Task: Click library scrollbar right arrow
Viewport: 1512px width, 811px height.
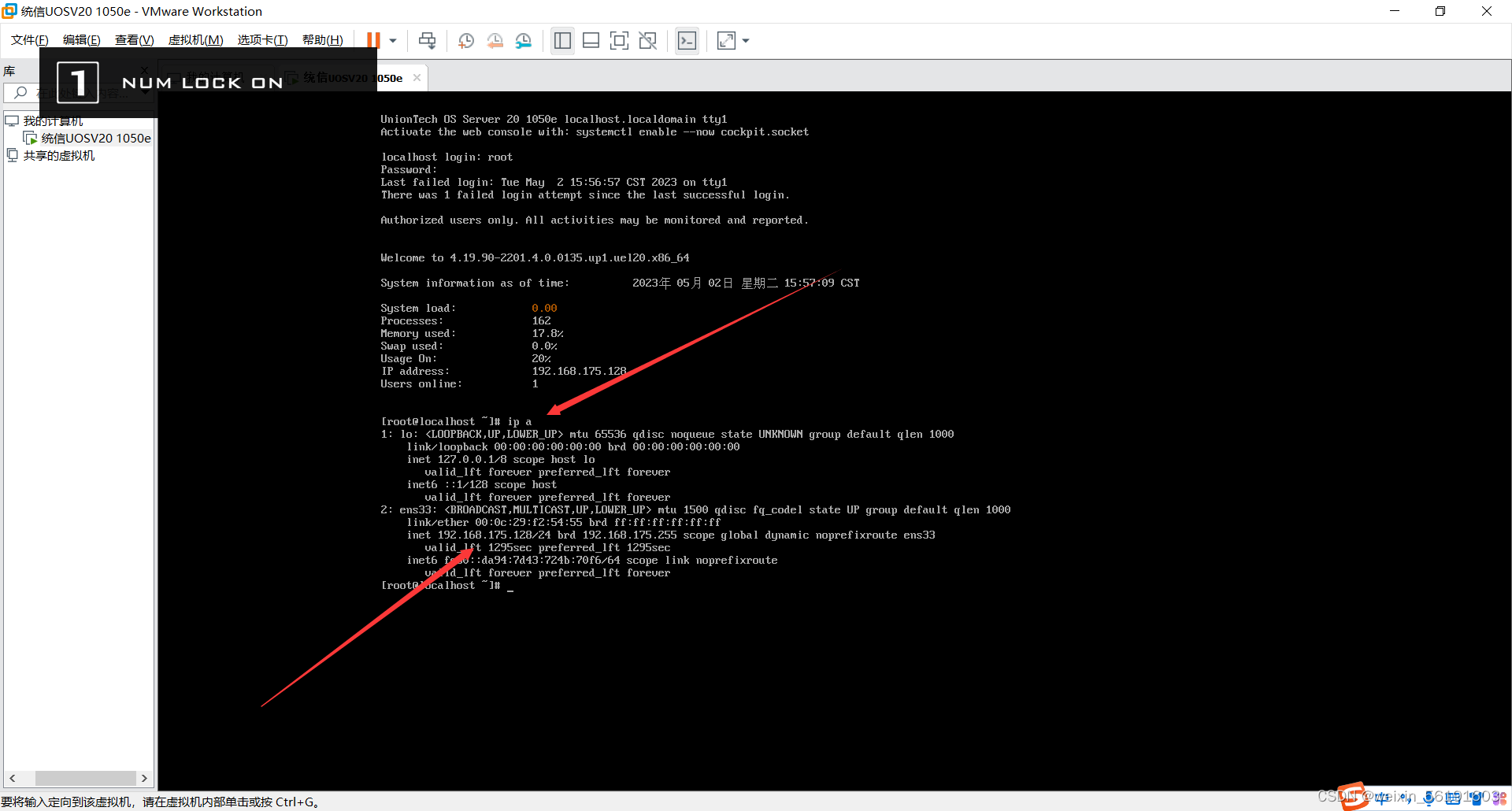Action: tap(144, 778)
